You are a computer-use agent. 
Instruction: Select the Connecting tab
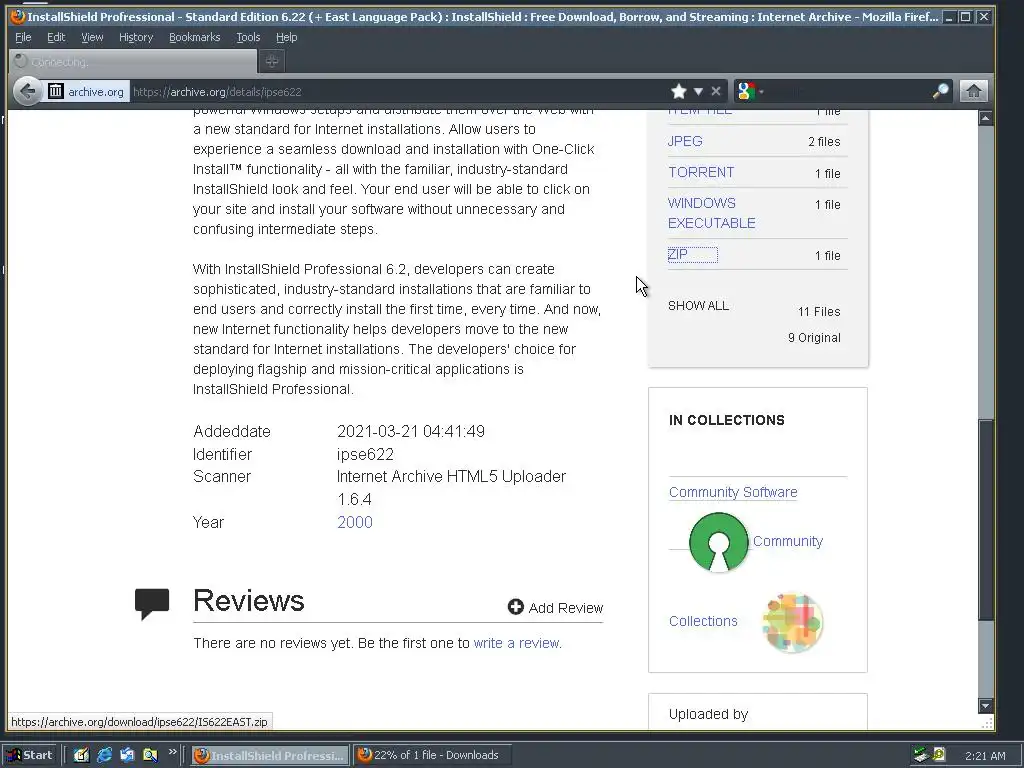133,61
